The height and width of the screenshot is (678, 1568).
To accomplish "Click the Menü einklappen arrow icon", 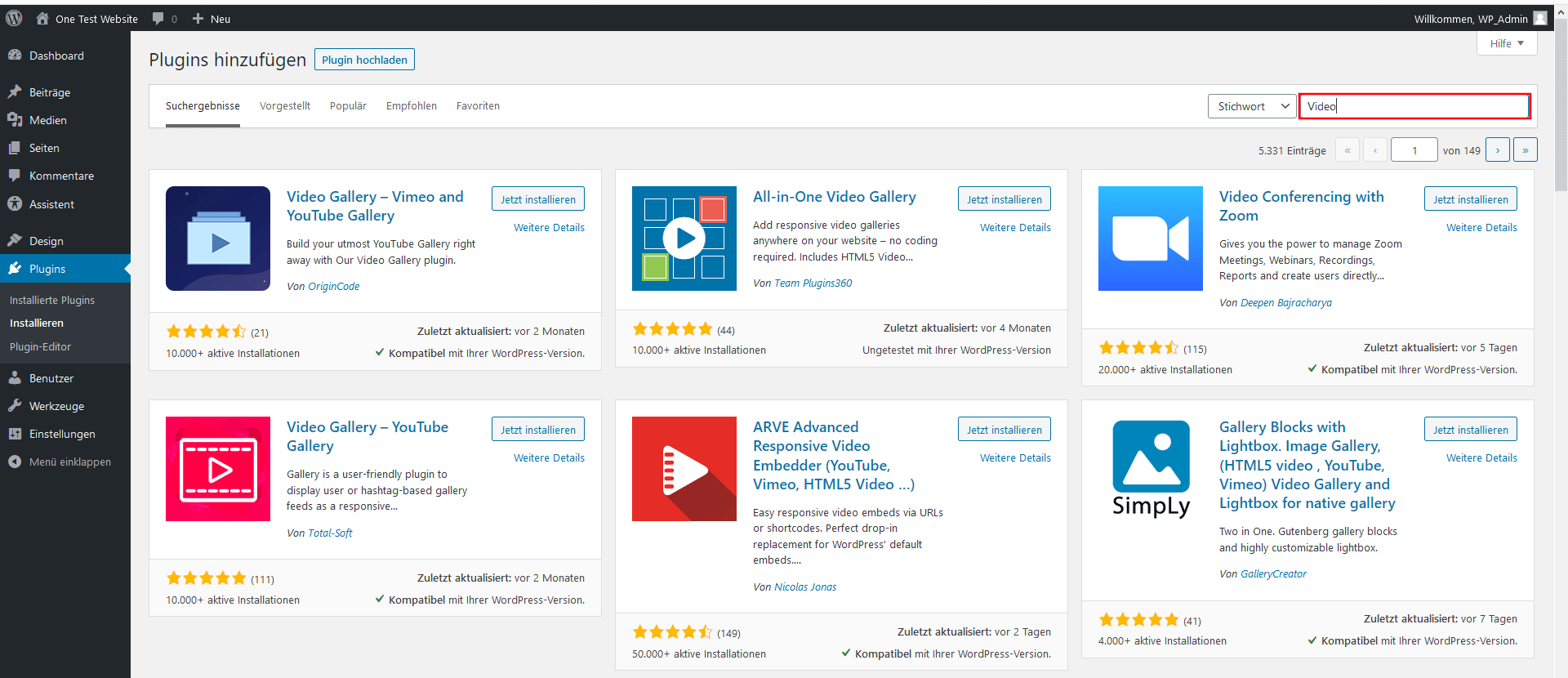I will [x=15, y=462].
